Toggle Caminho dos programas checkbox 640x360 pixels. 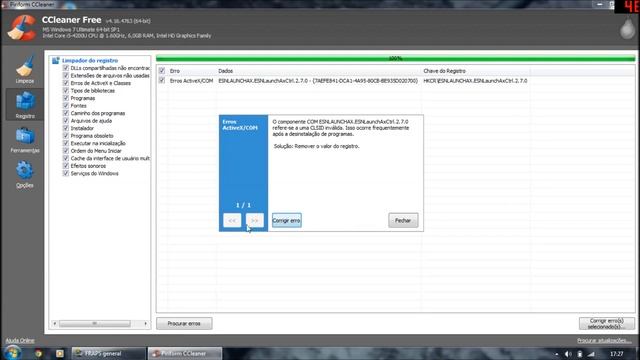tap(66, 113)
